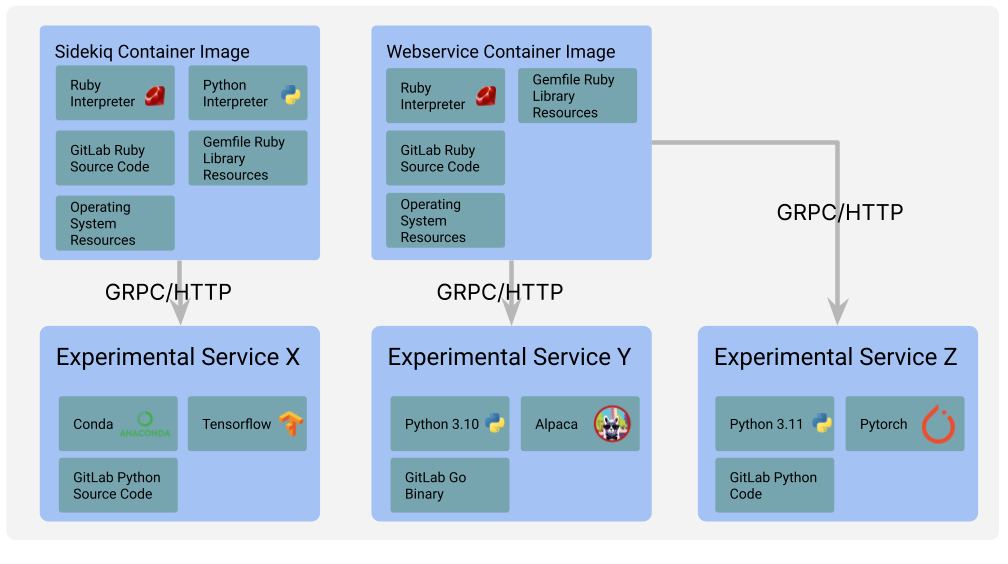
Task: Click the Experimental Service X heading
Action: click(178, 357)
